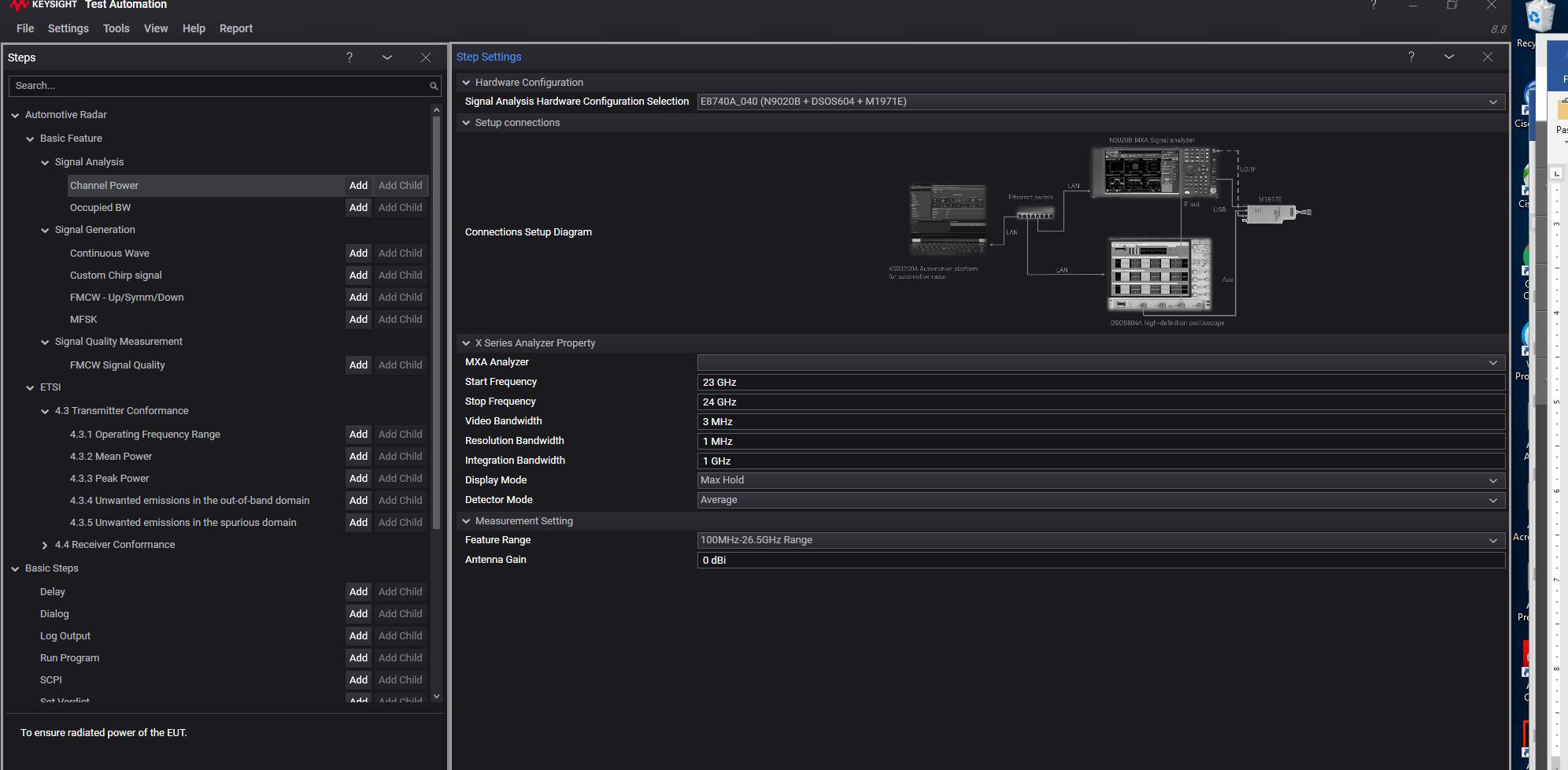Click the Integration Bandwidth field
This screenshot has height=770, width=1568.
click(x=1101, y=461)
